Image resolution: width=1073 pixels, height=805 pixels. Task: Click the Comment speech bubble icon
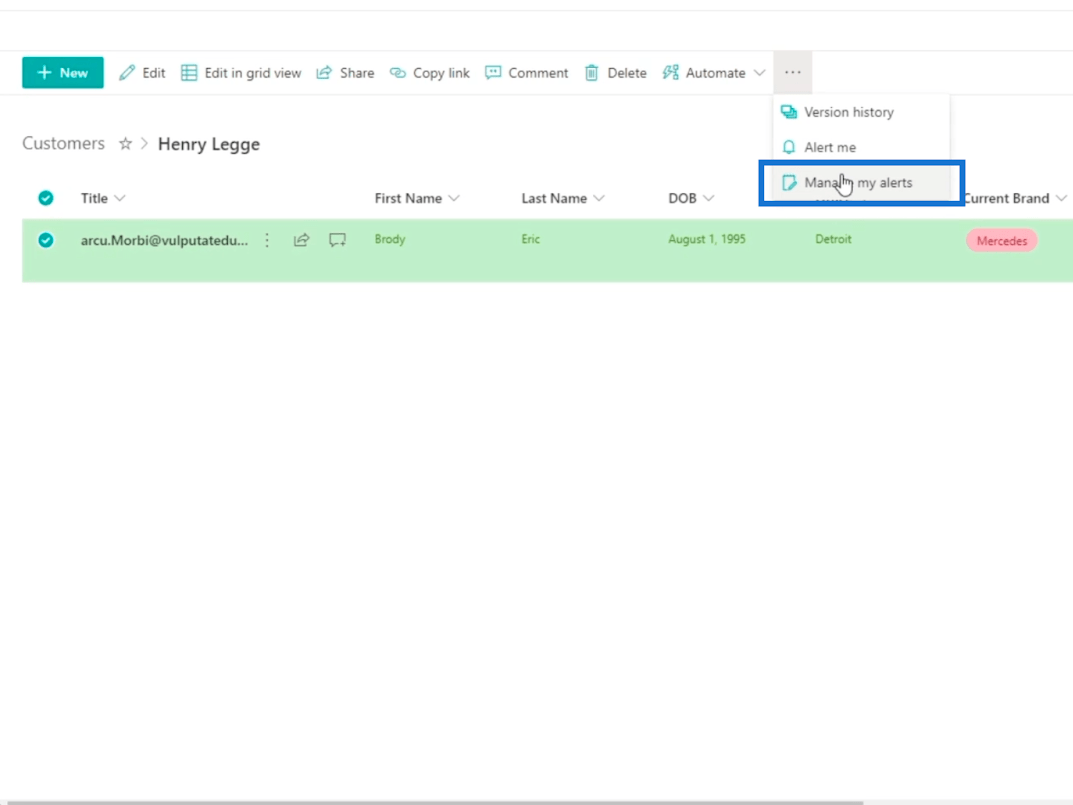click(493, 73)
